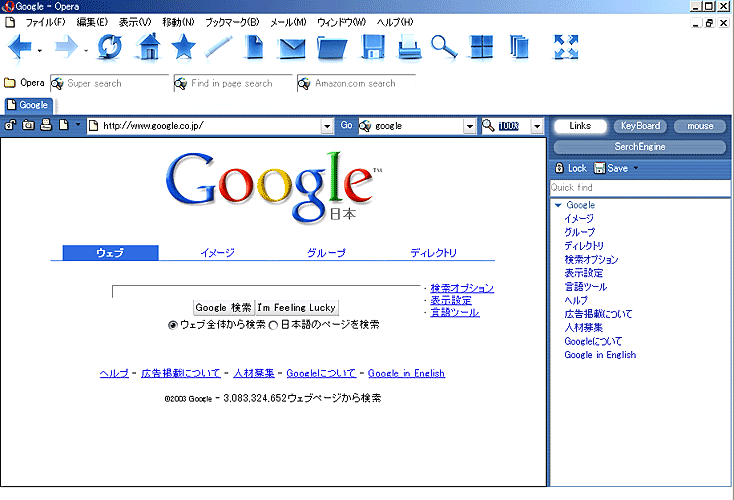Switch to the イメージ search tab

tap(216, 253)
